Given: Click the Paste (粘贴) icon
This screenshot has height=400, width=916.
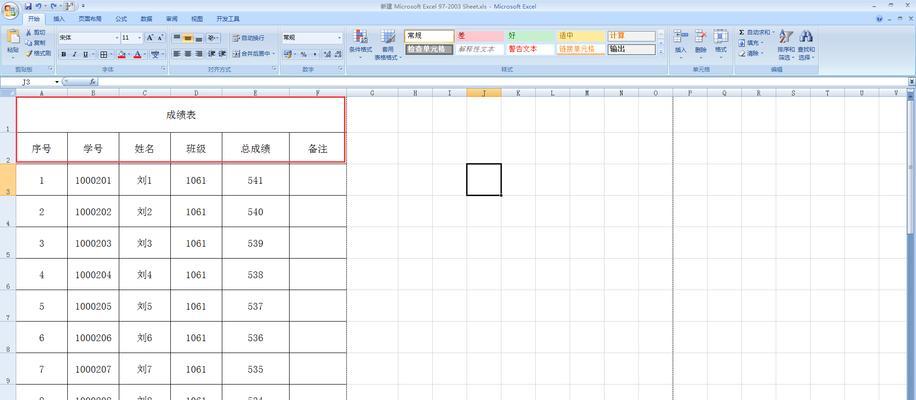Looking at the screenshot, I should [x=13, y=39].
